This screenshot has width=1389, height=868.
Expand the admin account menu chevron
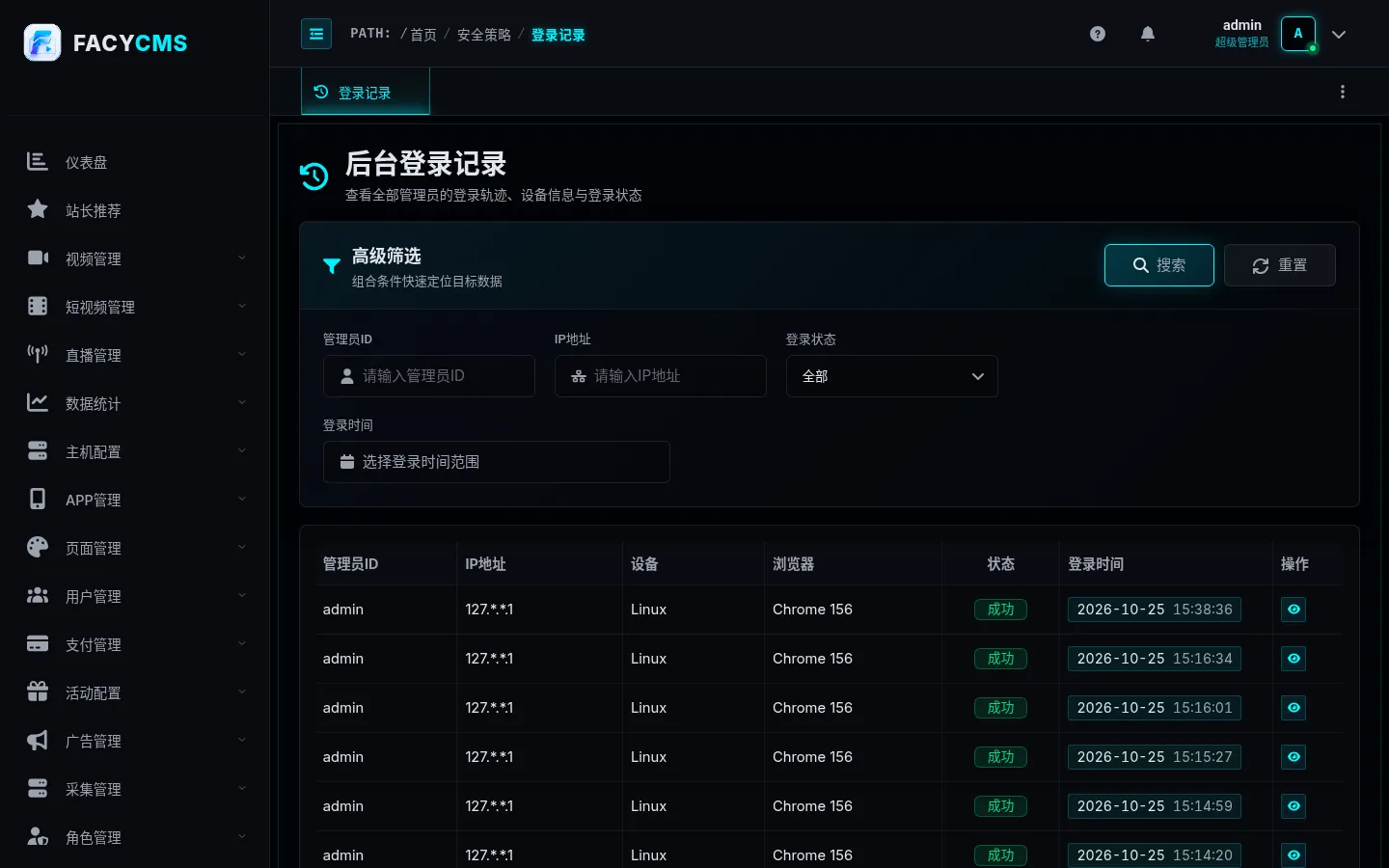tap(1339, 35)
